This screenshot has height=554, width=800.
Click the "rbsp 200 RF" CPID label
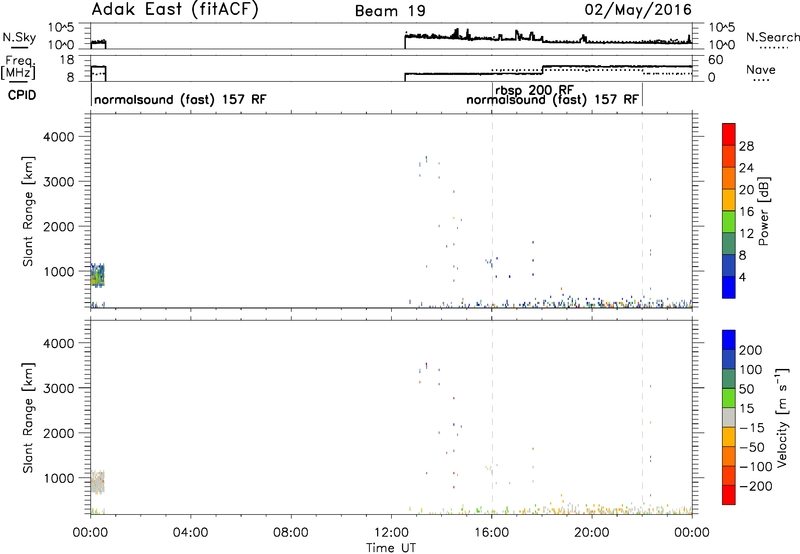534,90
